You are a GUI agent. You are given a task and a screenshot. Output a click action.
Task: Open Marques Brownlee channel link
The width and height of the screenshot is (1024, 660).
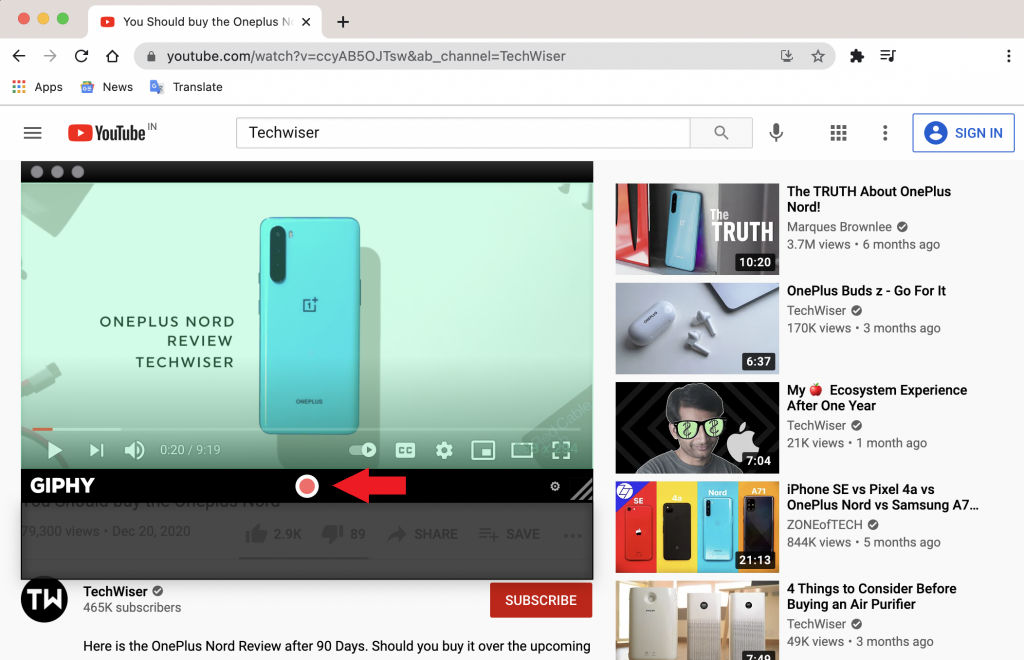pyautogui.click(x=839, y=227)
